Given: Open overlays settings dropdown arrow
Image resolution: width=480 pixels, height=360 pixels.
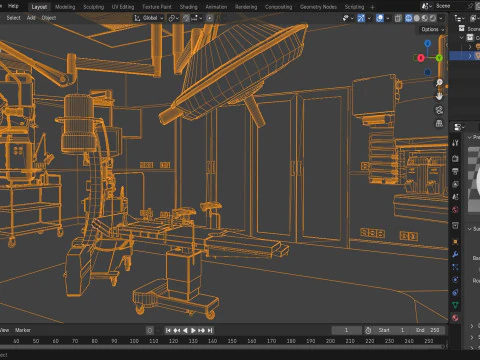Looking at the screenshot, I should 387,18.
